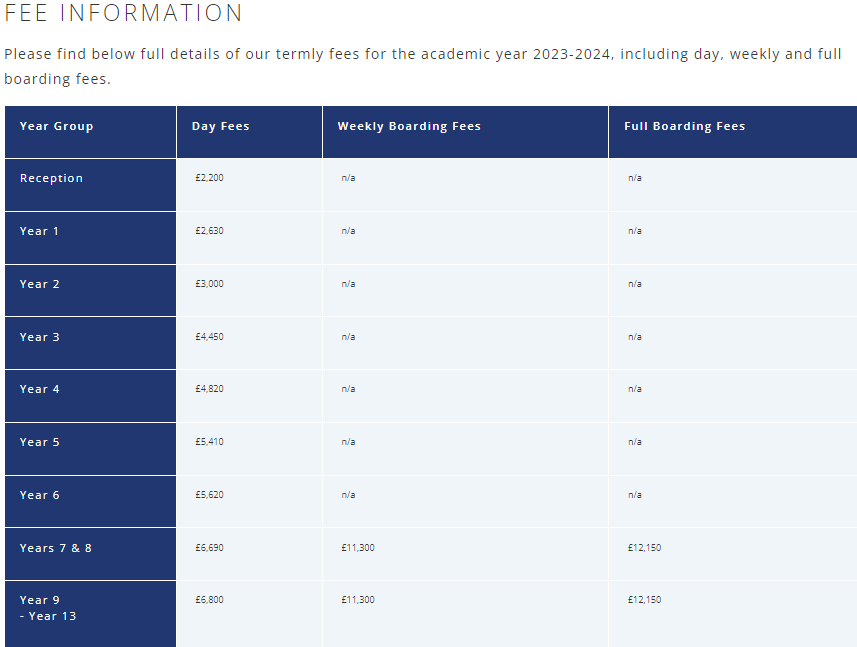Select Years 7 & 8 full boarding £12,150
The width and height of the screenshot is (857, 647).
pos(644,548)
